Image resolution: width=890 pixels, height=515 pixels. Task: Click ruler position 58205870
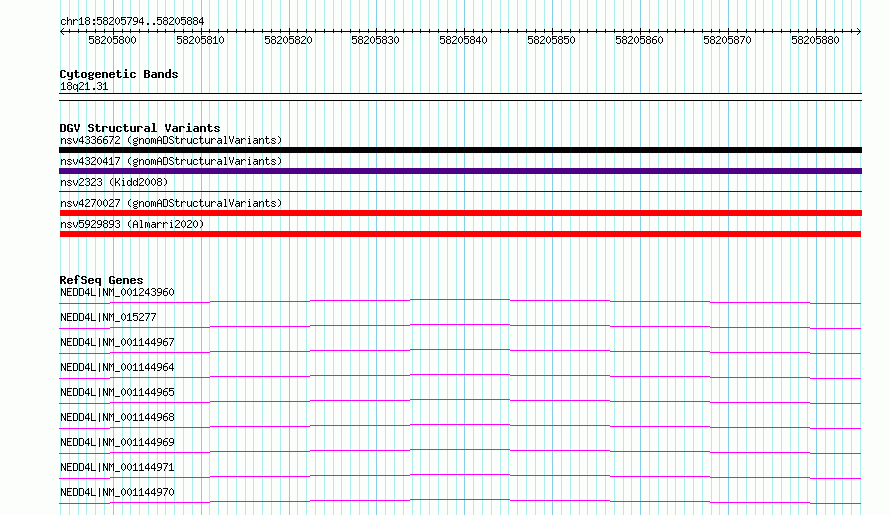point(727,40)
